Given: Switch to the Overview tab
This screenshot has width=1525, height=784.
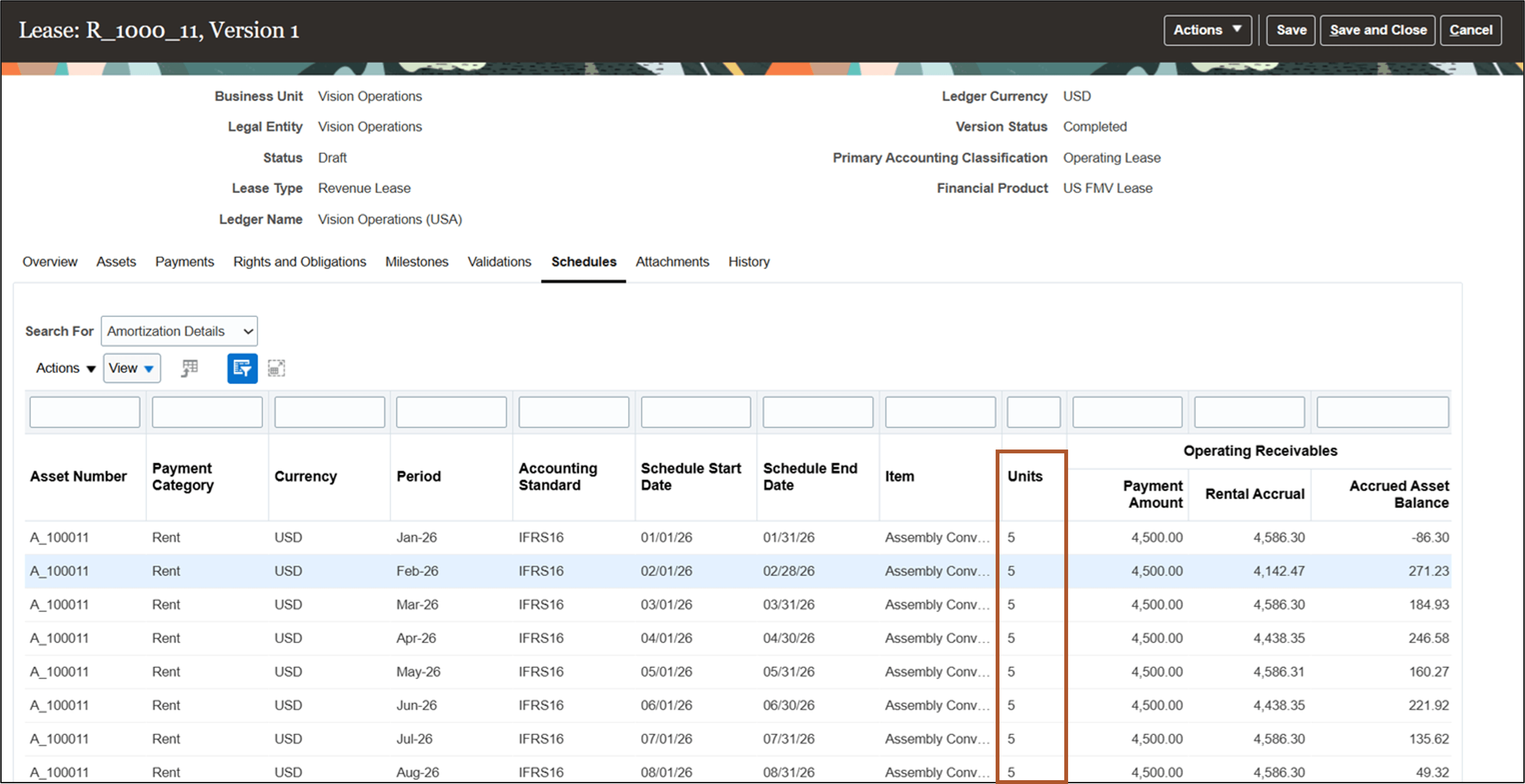Looking at the screenshot, I should (x=50, y=262).
